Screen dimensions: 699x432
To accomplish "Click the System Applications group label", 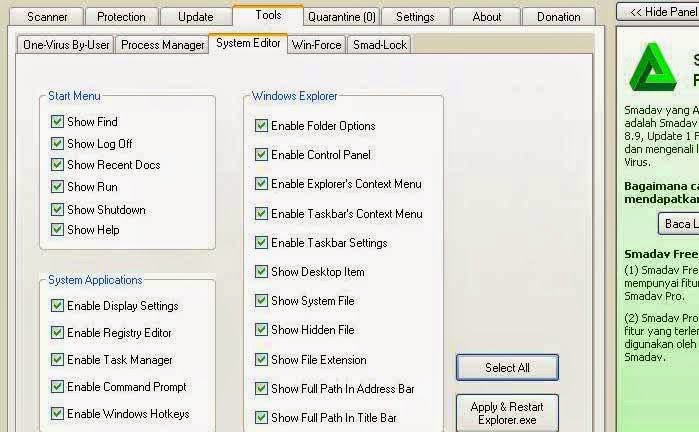I will point(95,280).
